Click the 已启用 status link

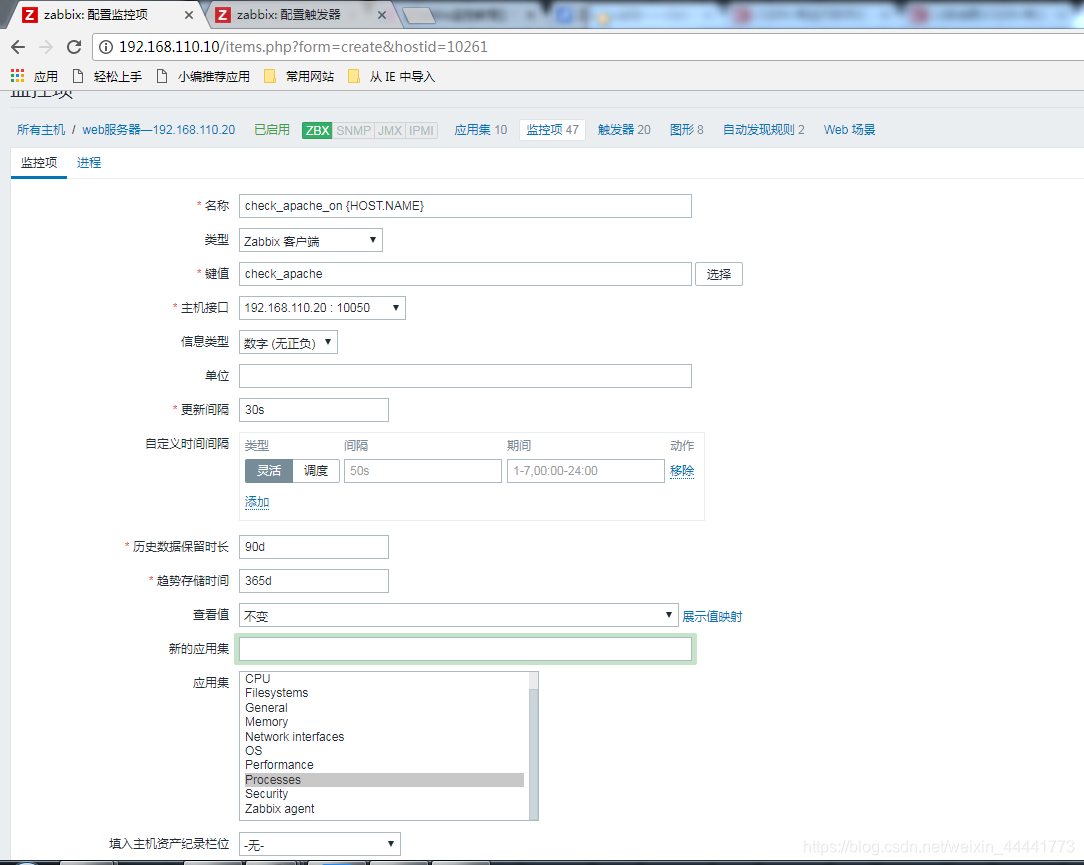[272, 130]
